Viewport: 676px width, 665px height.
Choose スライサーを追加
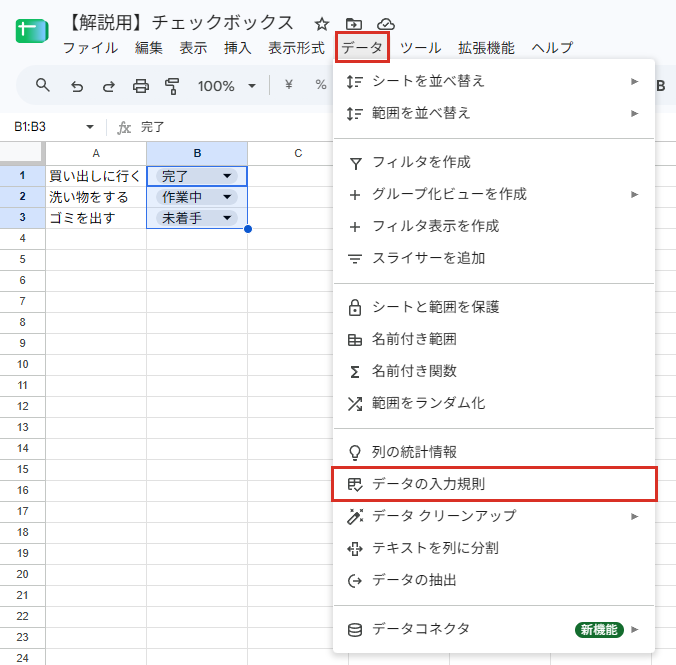click(494, 258)
